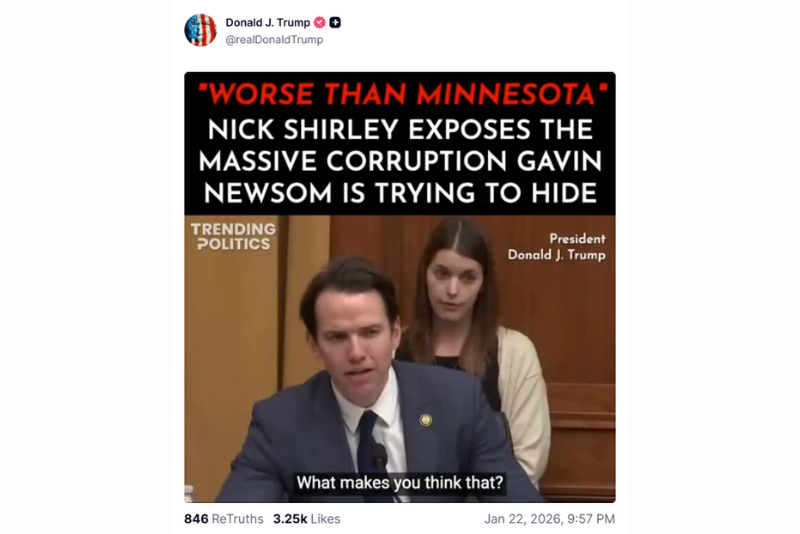Click the red "WORSE THAN MINNESOTA" headline

point(401,94)
